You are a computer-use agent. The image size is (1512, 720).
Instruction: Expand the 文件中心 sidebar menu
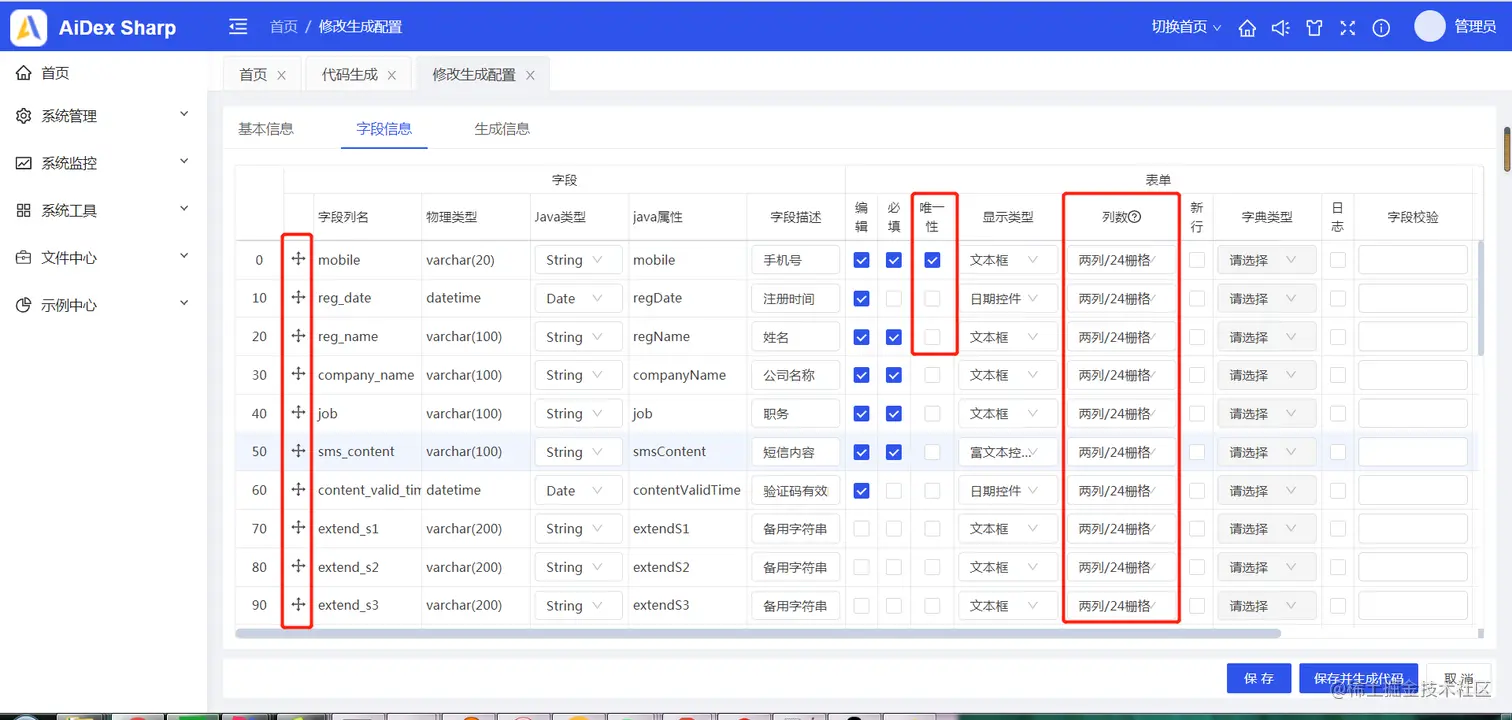103,257
